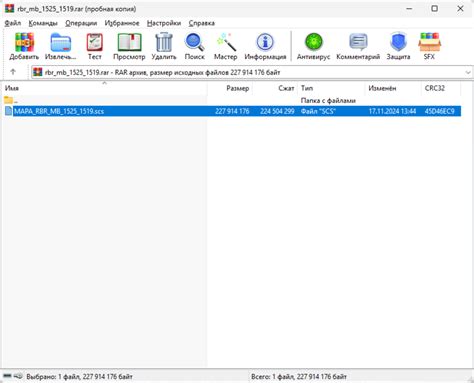Viewport: 474px width, 383px height.
Task: Add a Комментарий to the archive
Action: pyautogui.click(x=358, y=46)
